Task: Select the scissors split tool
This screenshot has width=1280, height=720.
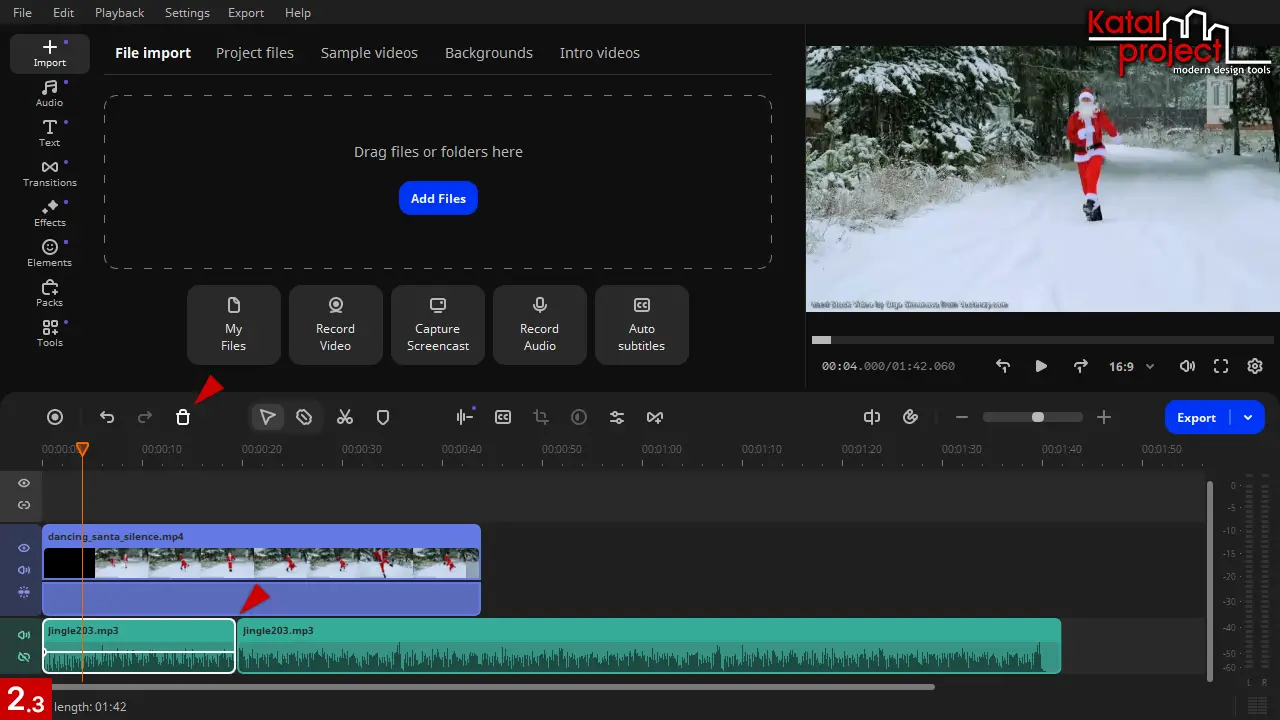Action: (345, 417)
